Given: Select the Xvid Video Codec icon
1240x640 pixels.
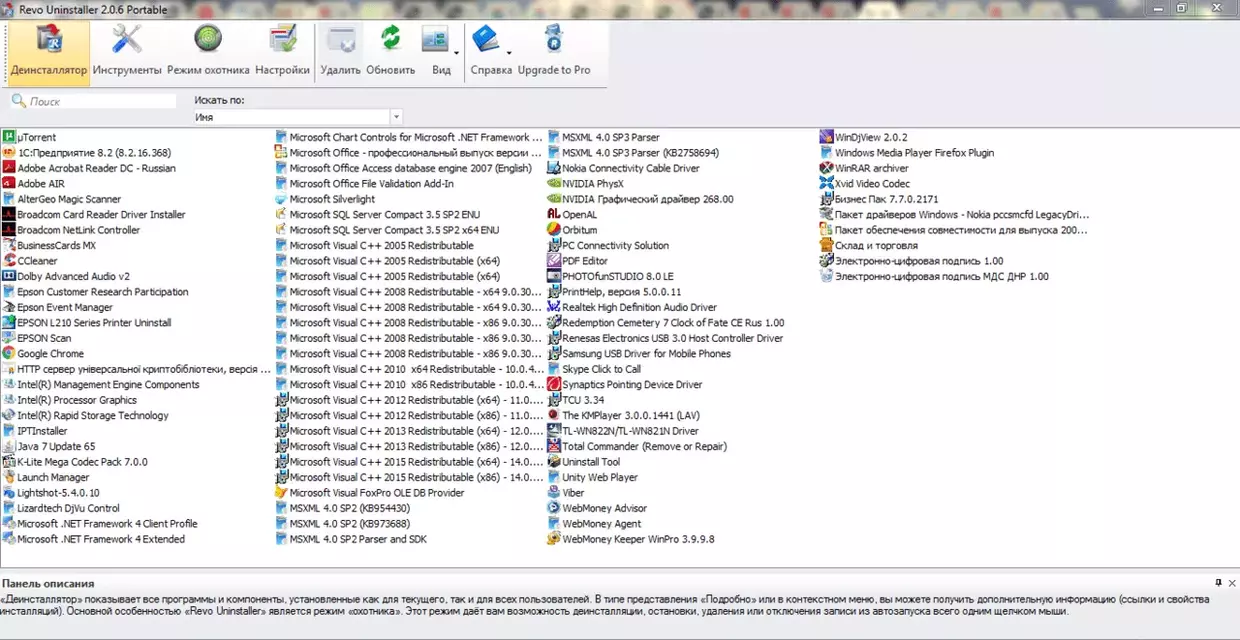Looking at the screenshot, I should pos(827,184).
